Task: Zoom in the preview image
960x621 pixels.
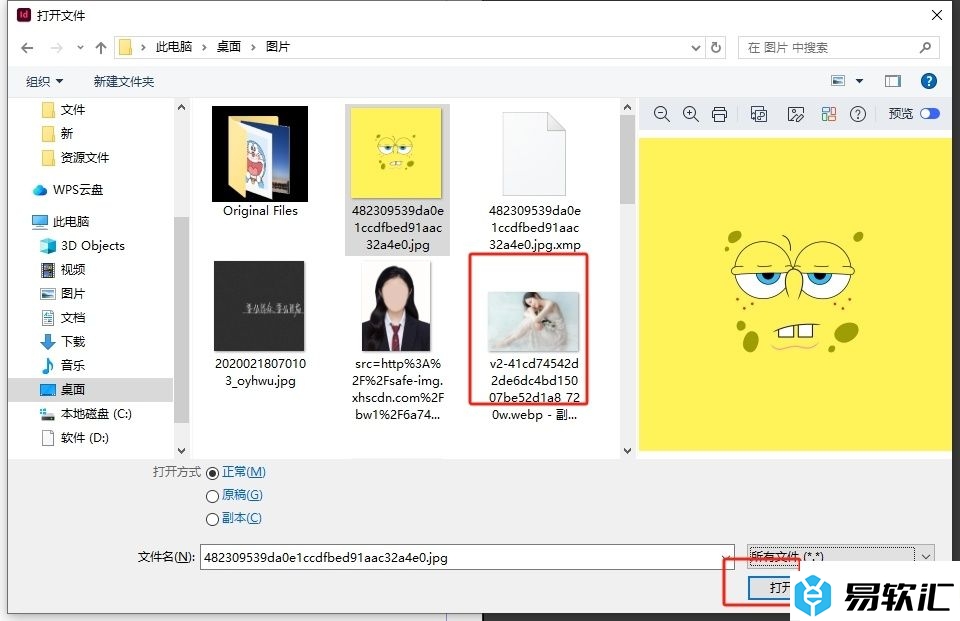Action: (691, 114)
